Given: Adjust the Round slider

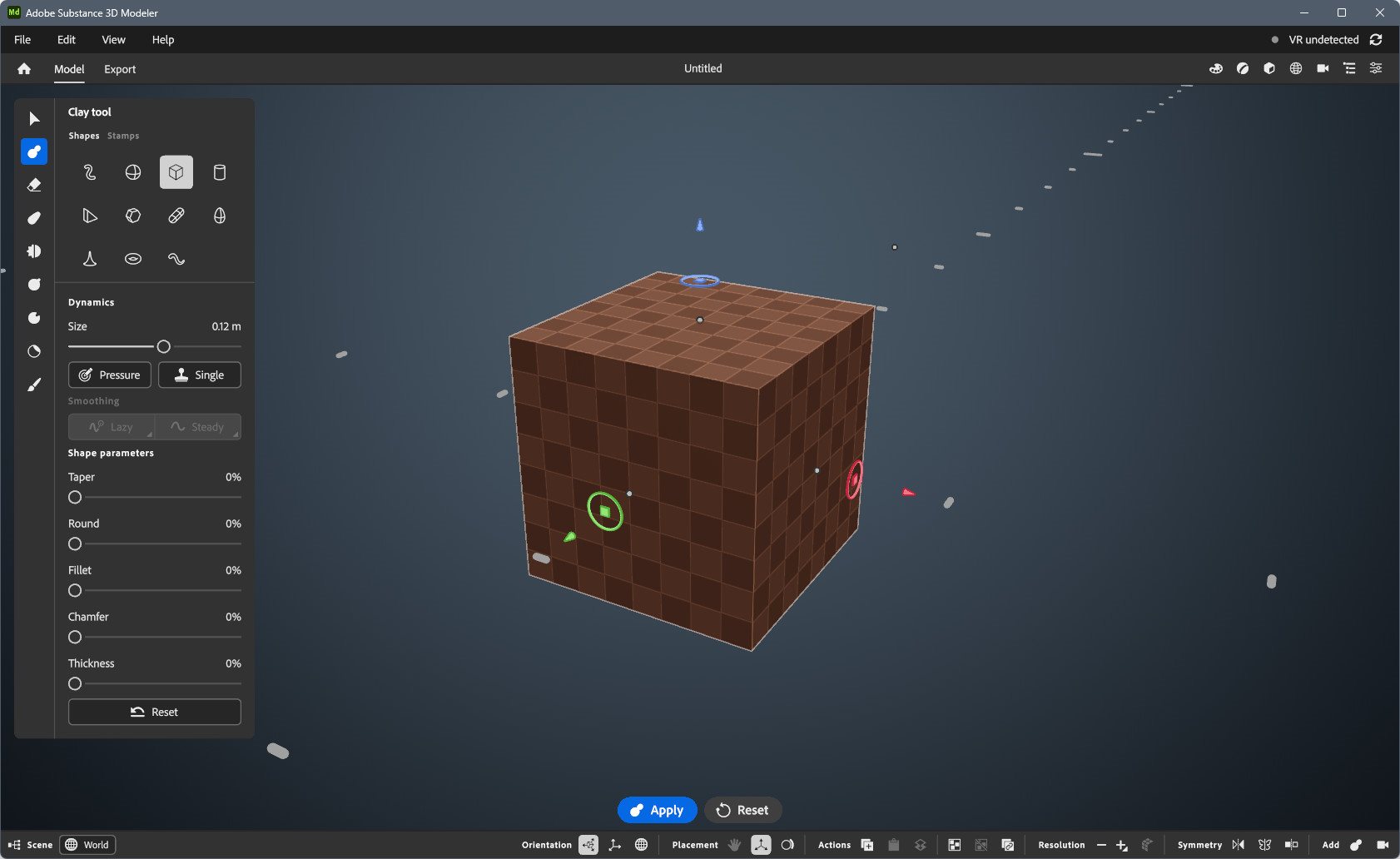Looking at the screenshot, I should pos(155,544).
